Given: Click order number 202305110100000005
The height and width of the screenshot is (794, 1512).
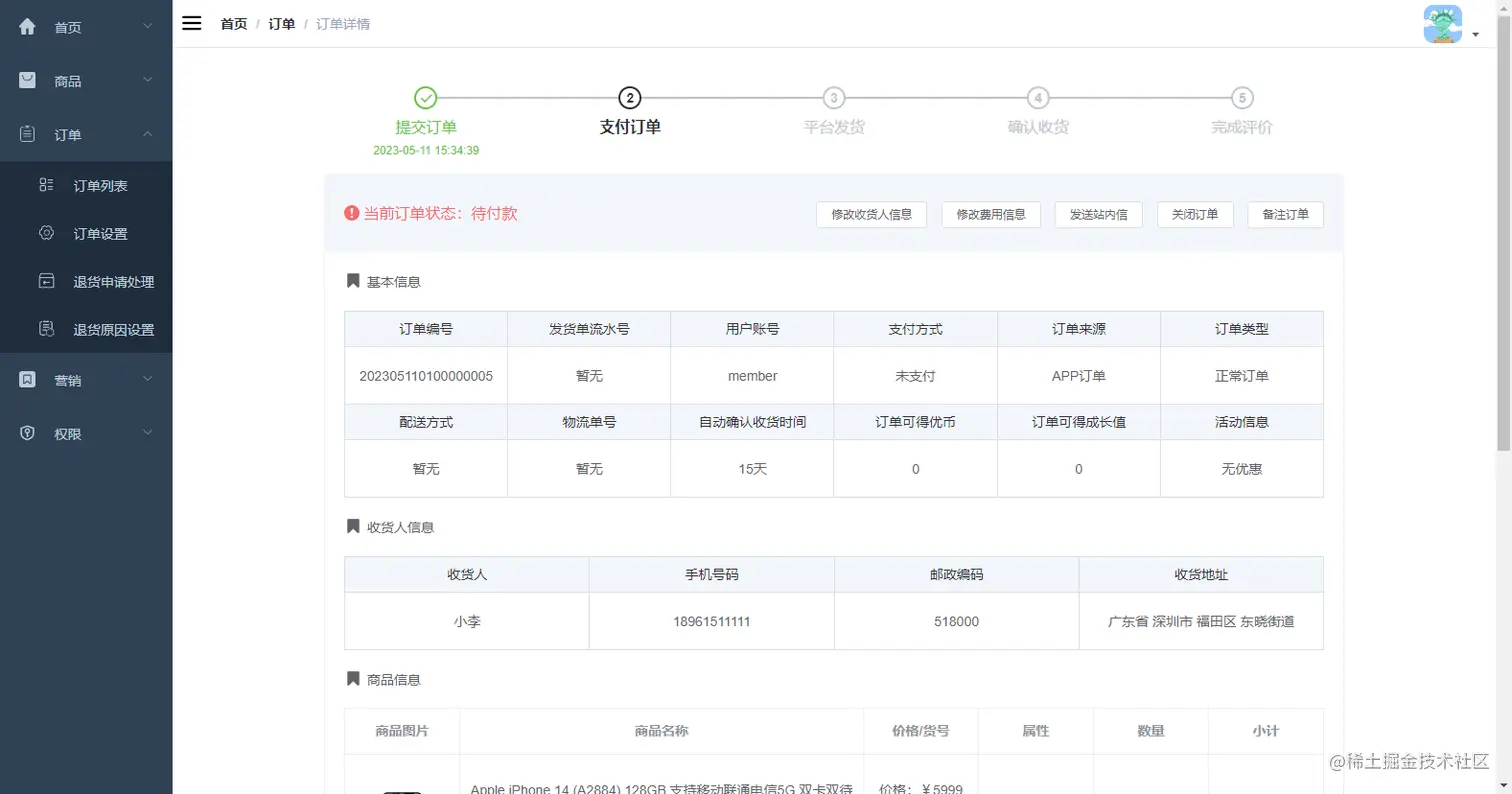Looking at the screenshot, I should (x=426, y=376).
